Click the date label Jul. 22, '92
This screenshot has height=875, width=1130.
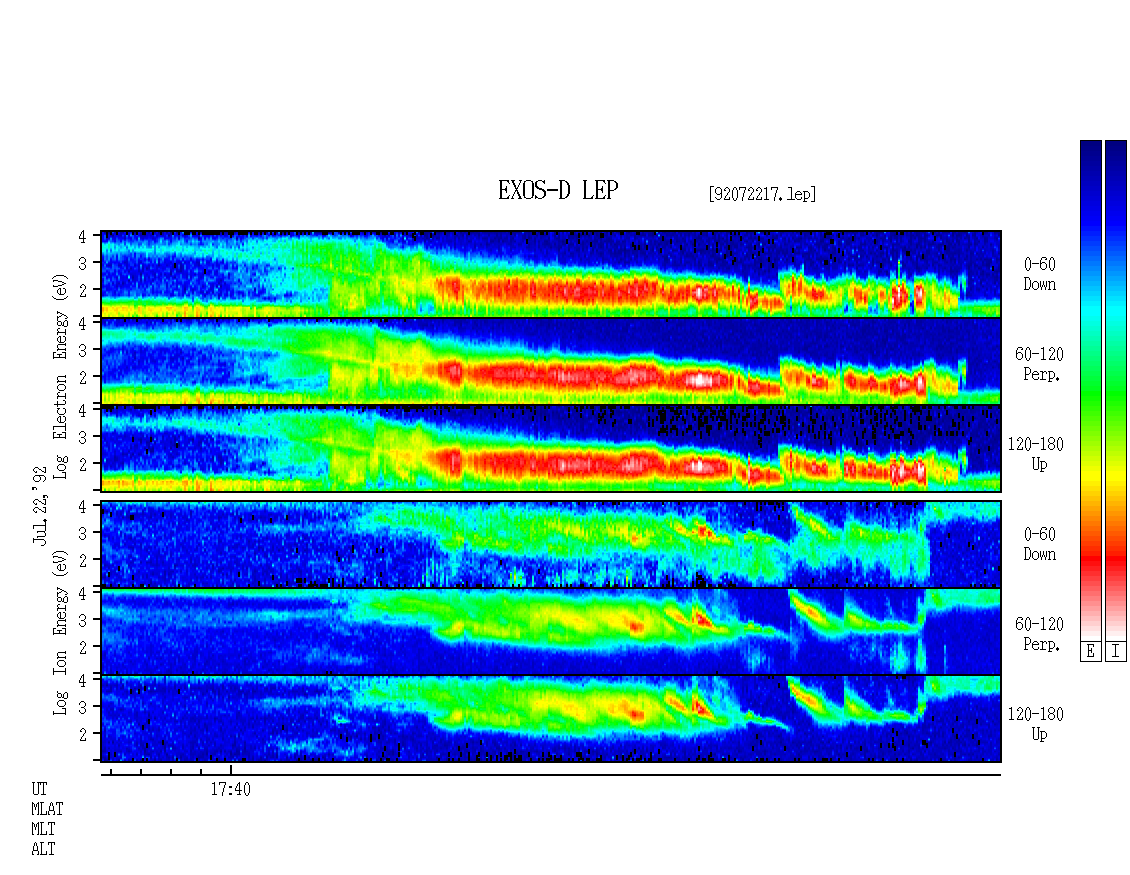[x=40, y=506]
